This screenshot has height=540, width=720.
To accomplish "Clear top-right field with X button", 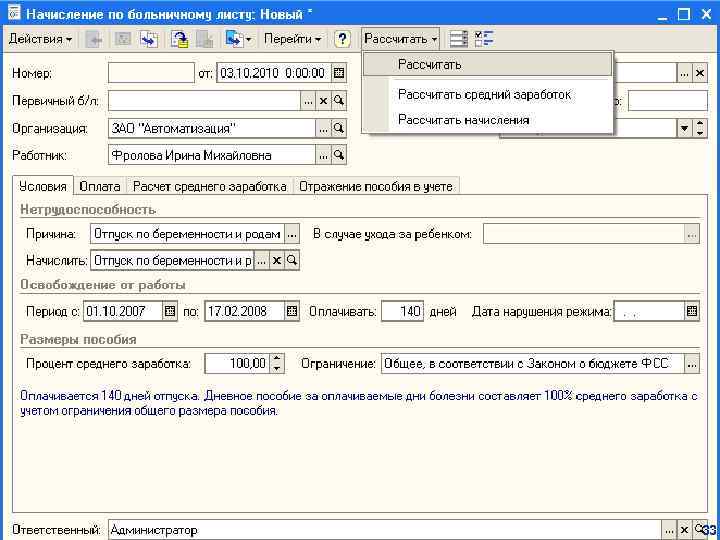I will pyautogui.click(x=700, y=73).
